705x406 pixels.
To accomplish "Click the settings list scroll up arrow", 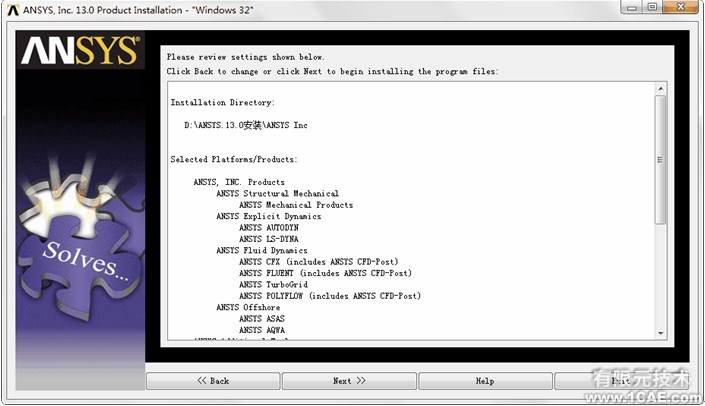I will point(660,89).
